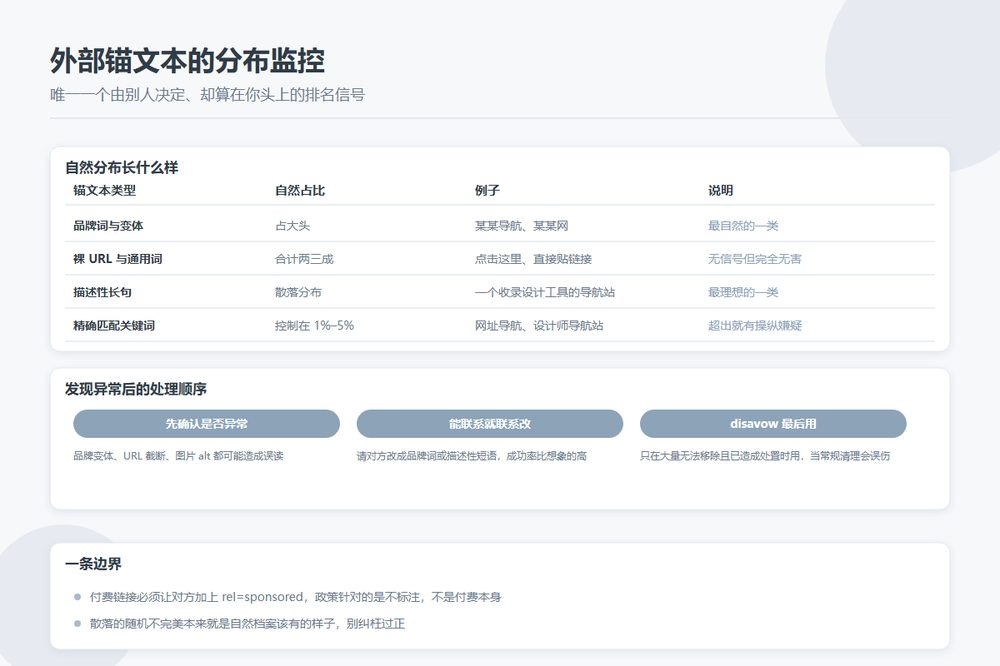
Task: Select the row label 品牌词与变体
Action: click(x=108, y=225)
